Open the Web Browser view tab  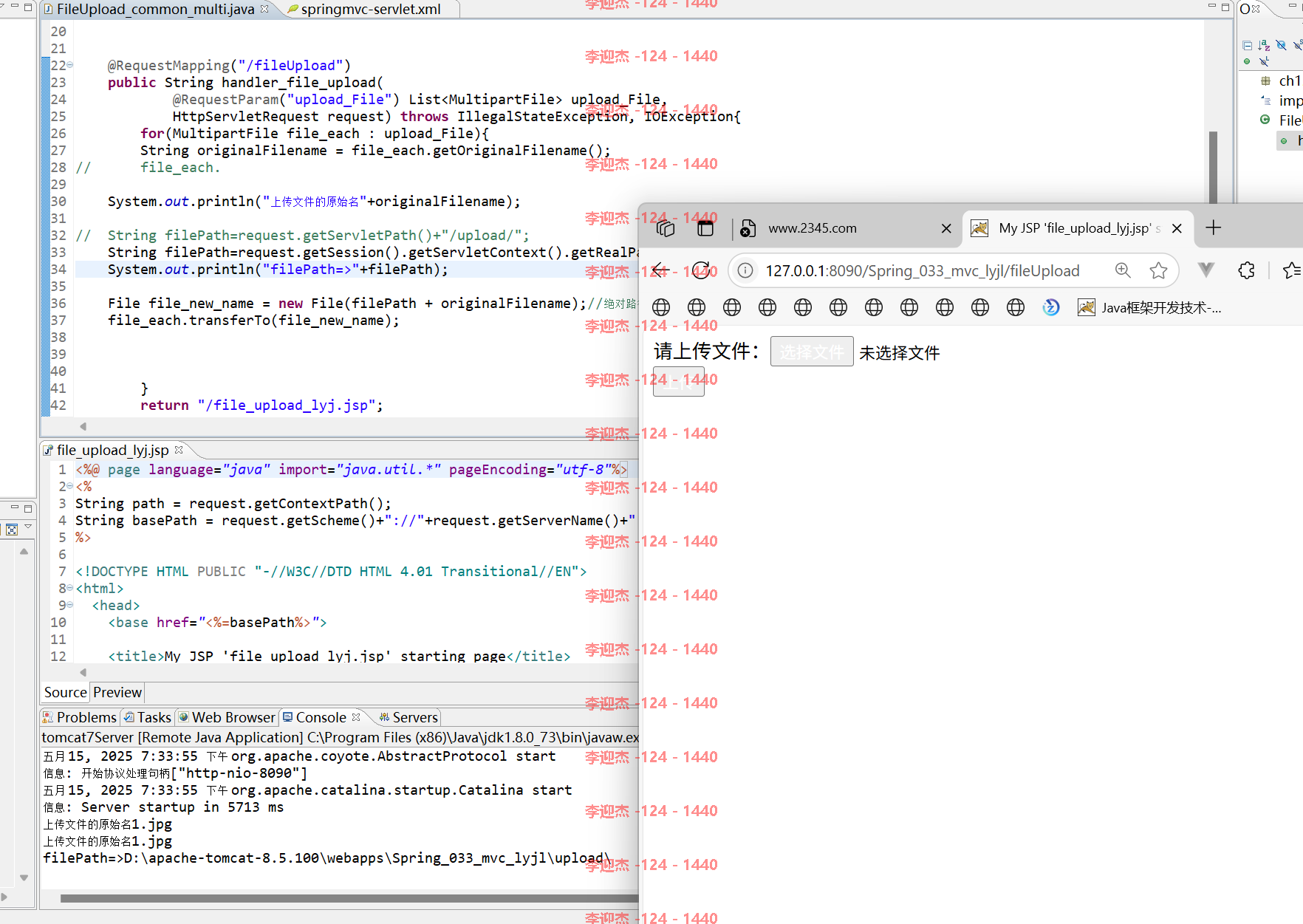pyautogui.click(x=227, y=717)
